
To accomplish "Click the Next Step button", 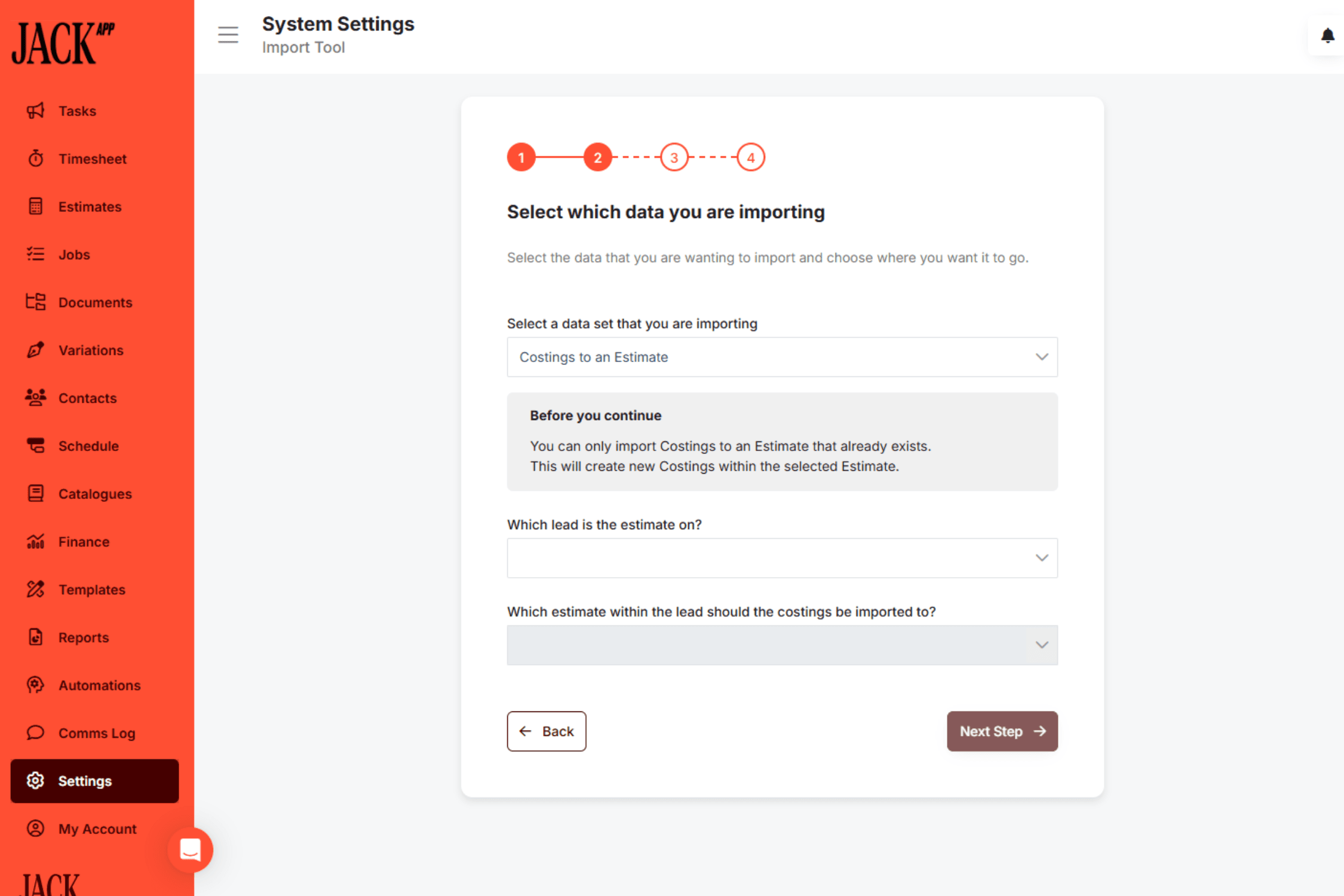I will point(1002,731).
